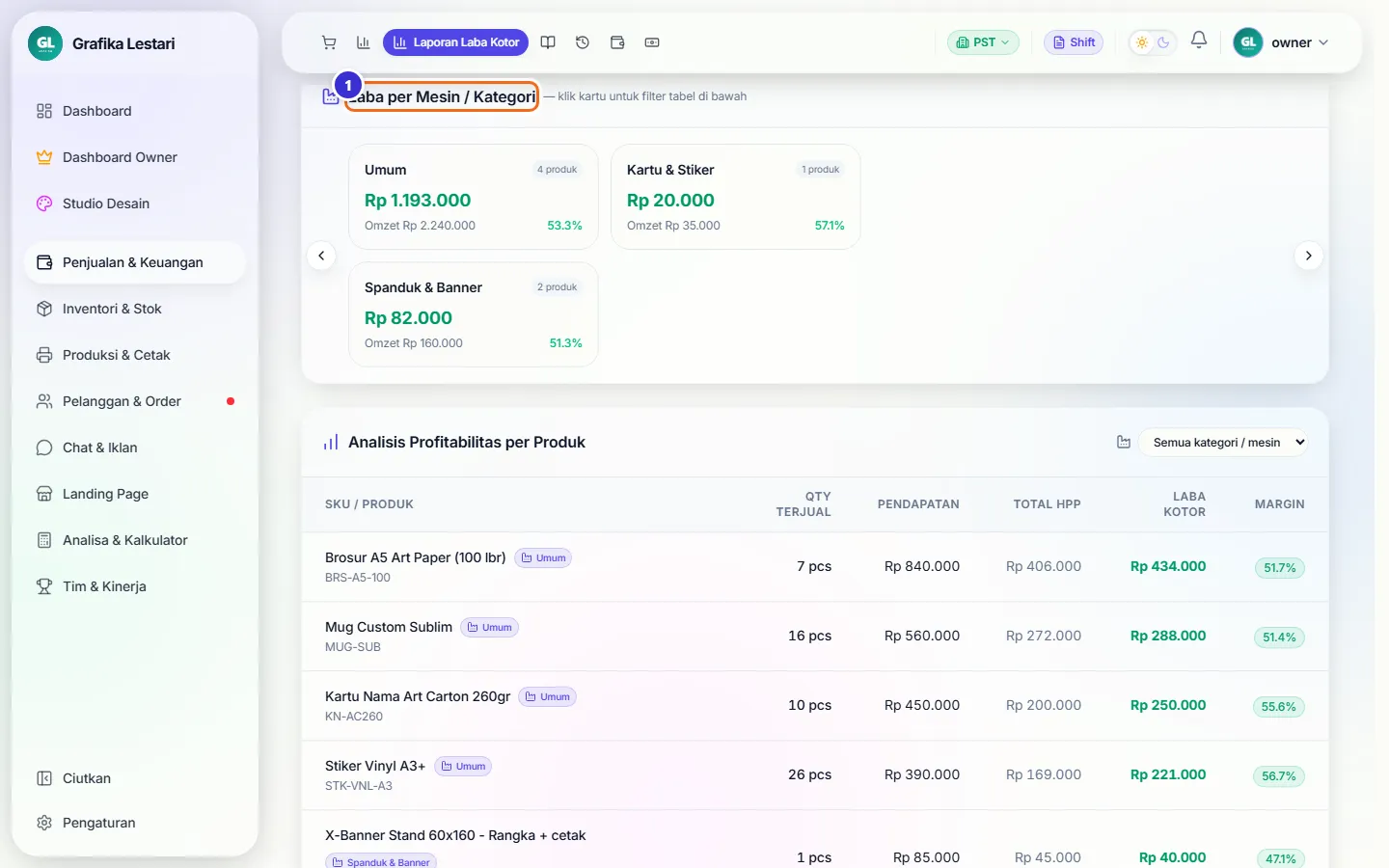Click Rp 434.000 laba kotor value

click(x=1168, y=566)
